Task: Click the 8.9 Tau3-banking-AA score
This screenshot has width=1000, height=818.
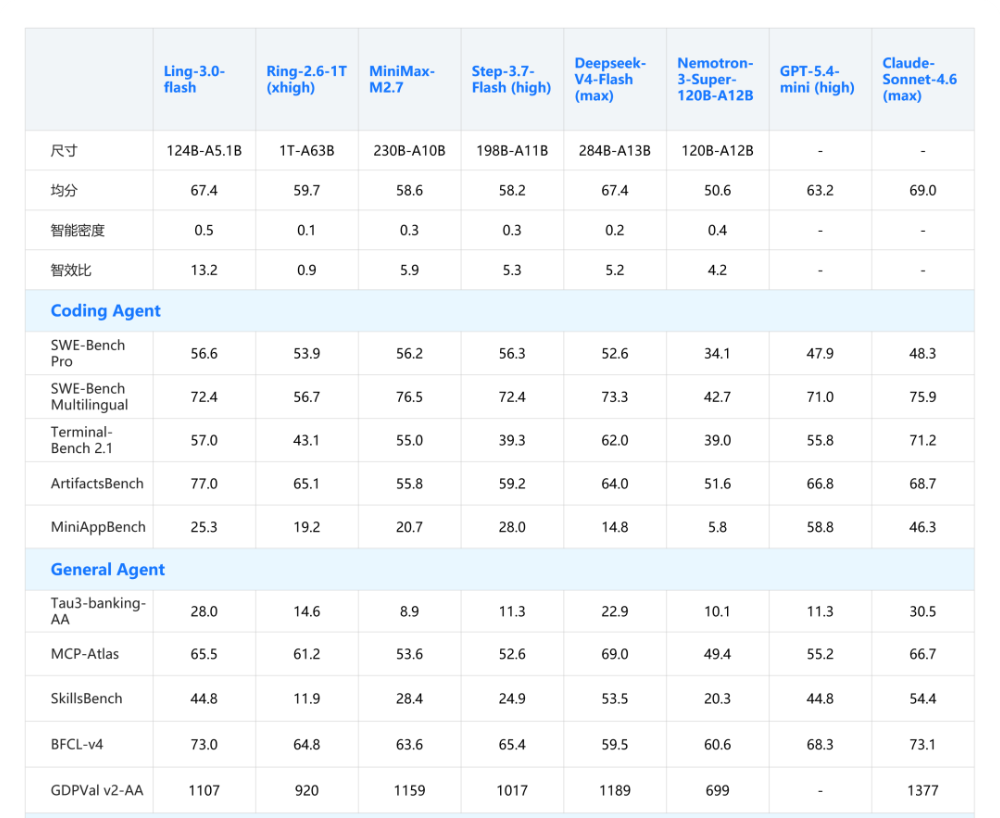Action: 409,611
